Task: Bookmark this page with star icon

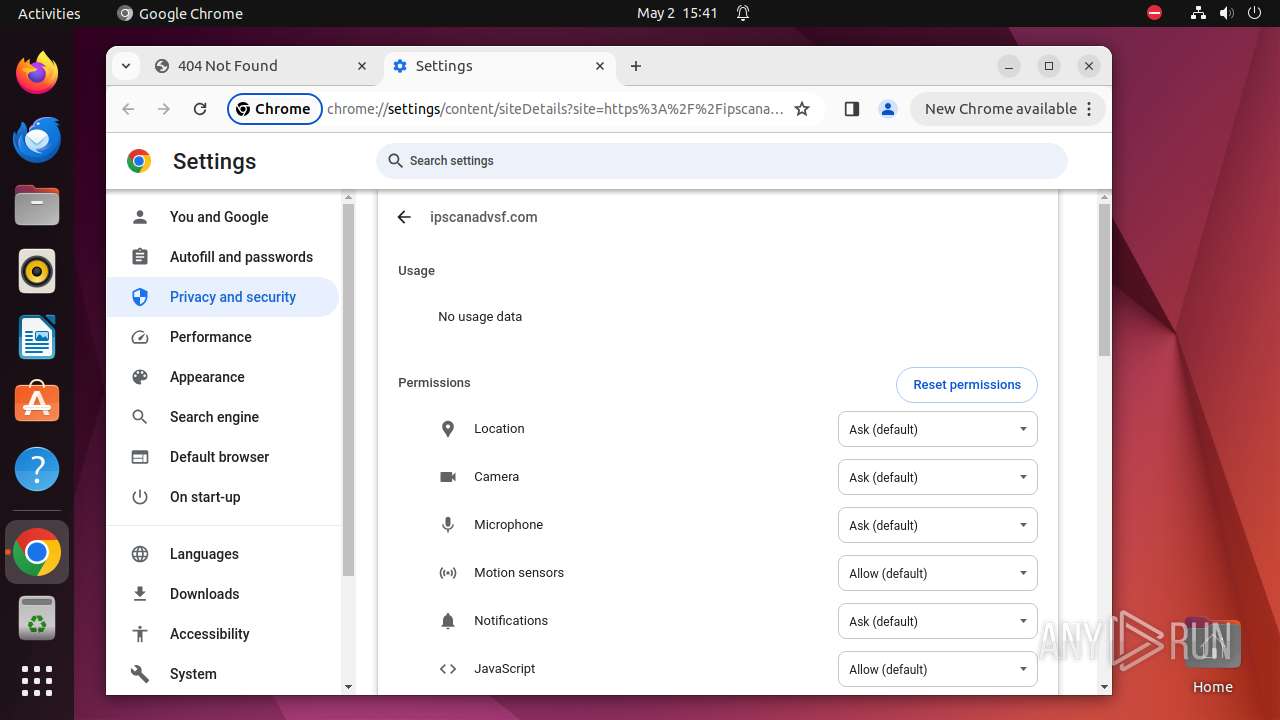Action: [x=802, y=109]
